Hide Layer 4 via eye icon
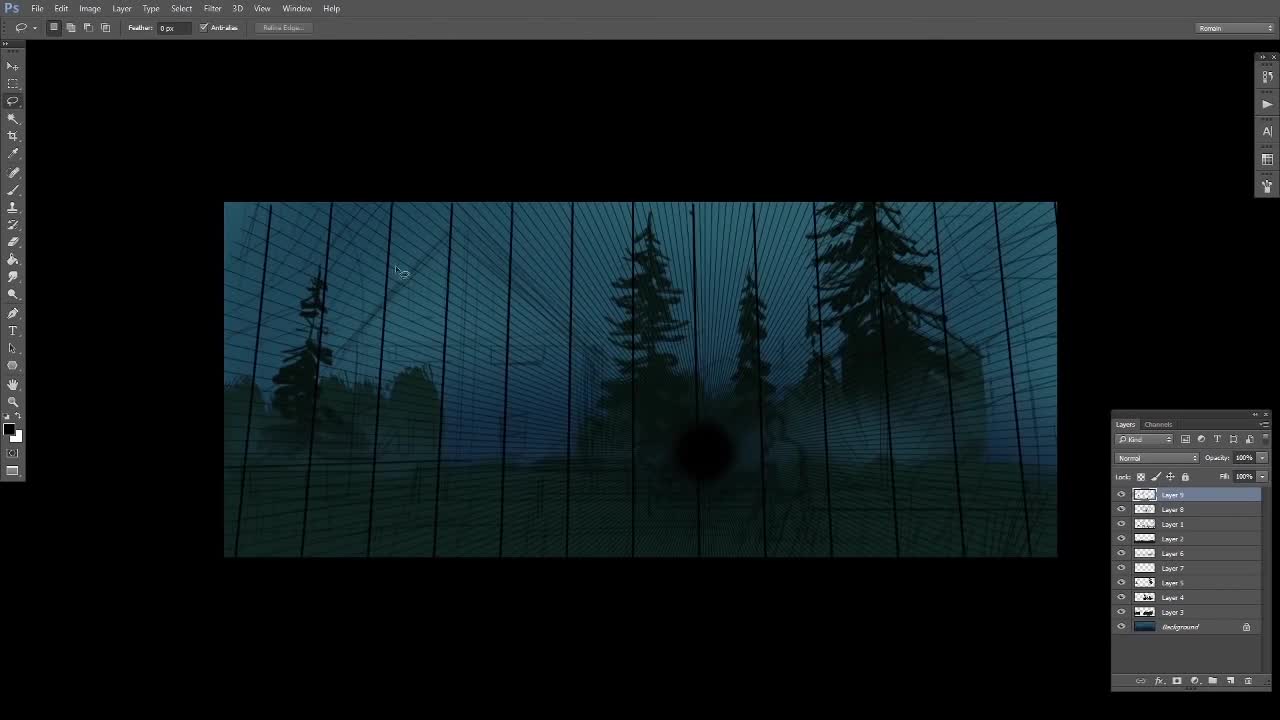1280x720 pixels. coord(1121,598)
